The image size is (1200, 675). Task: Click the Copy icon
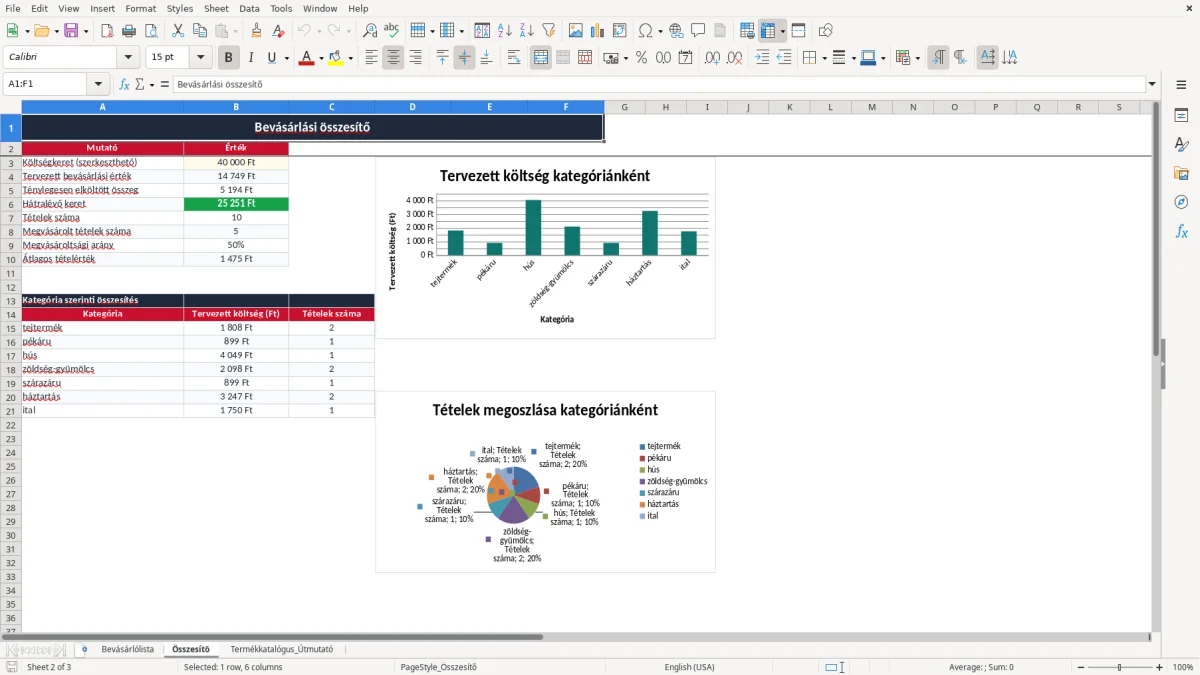coord(200,31)
